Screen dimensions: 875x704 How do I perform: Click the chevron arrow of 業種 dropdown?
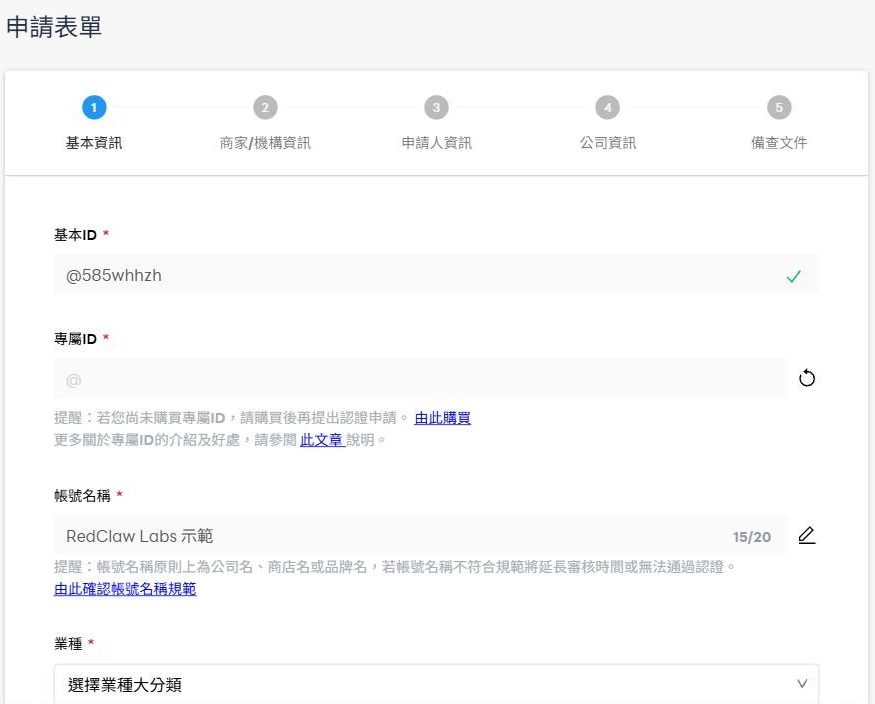click(x=802, y=684)
